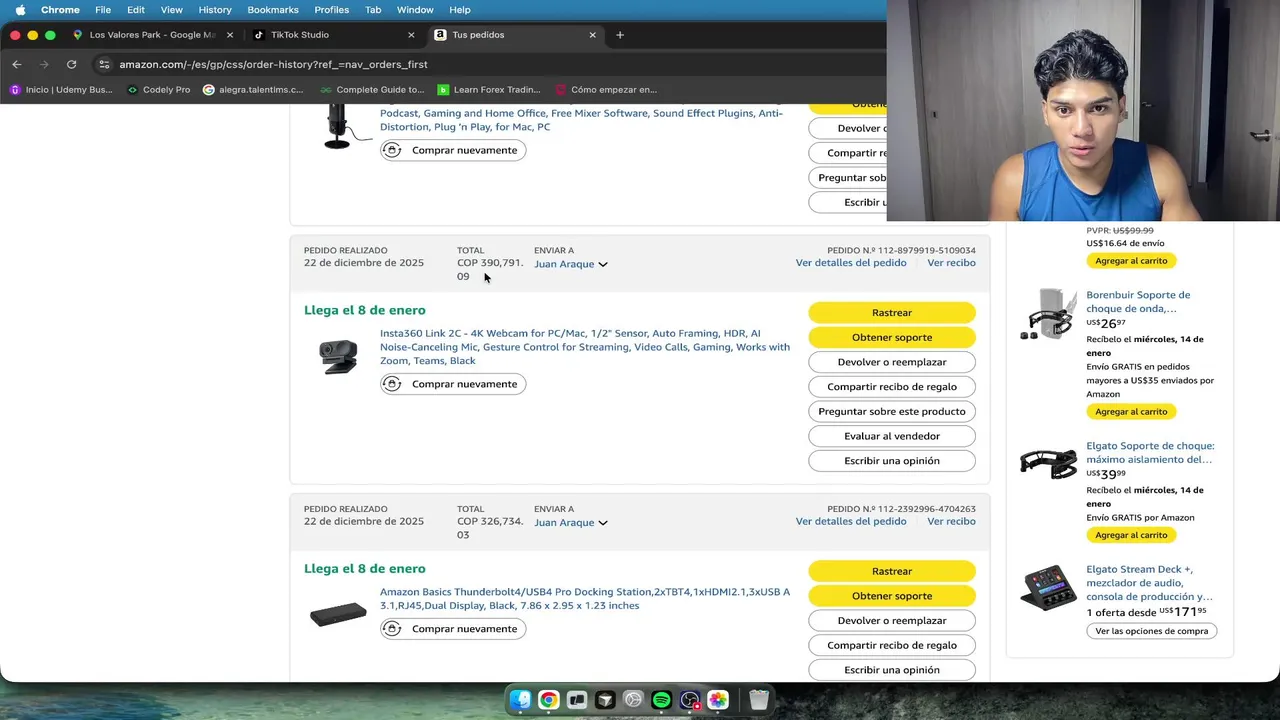Open Help menu

(x=460, y=10)
